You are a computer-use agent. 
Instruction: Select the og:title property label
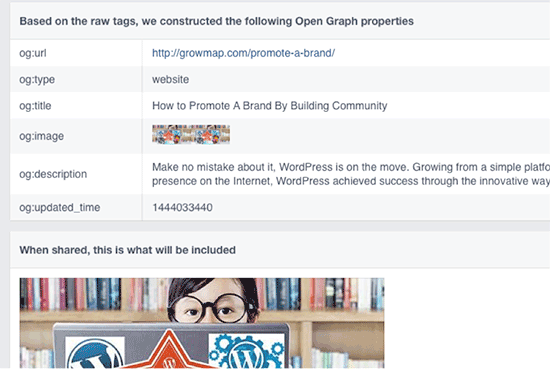[x=35, y=106]
